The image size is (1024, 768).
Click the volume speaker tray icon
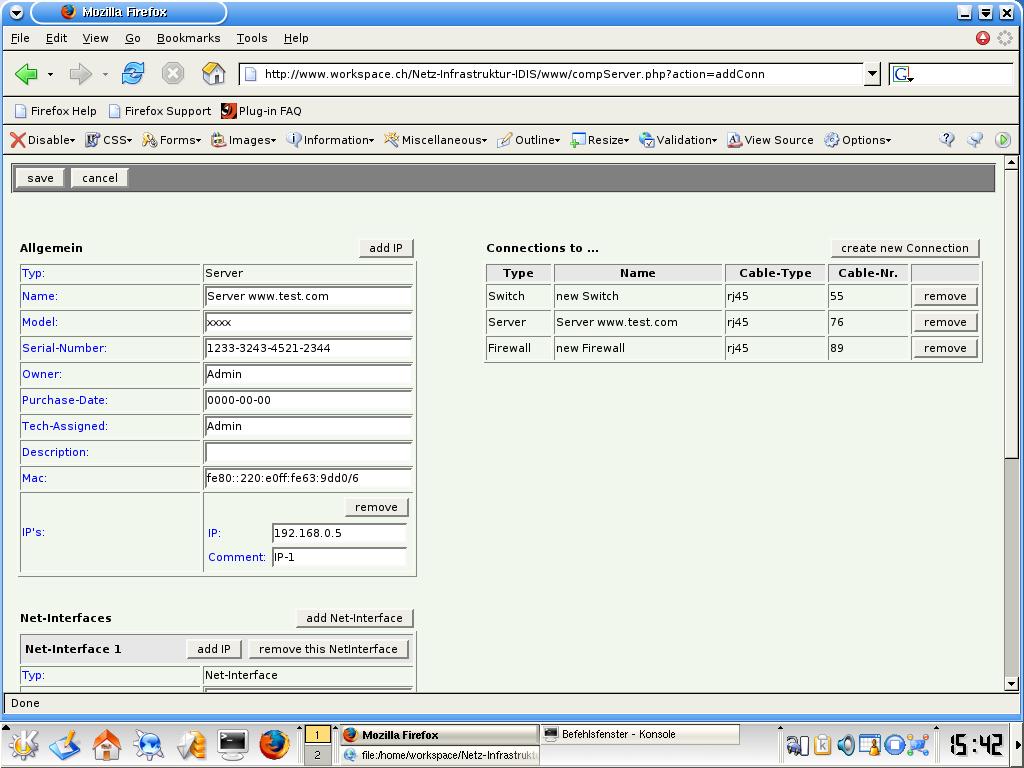click(846, 744)
